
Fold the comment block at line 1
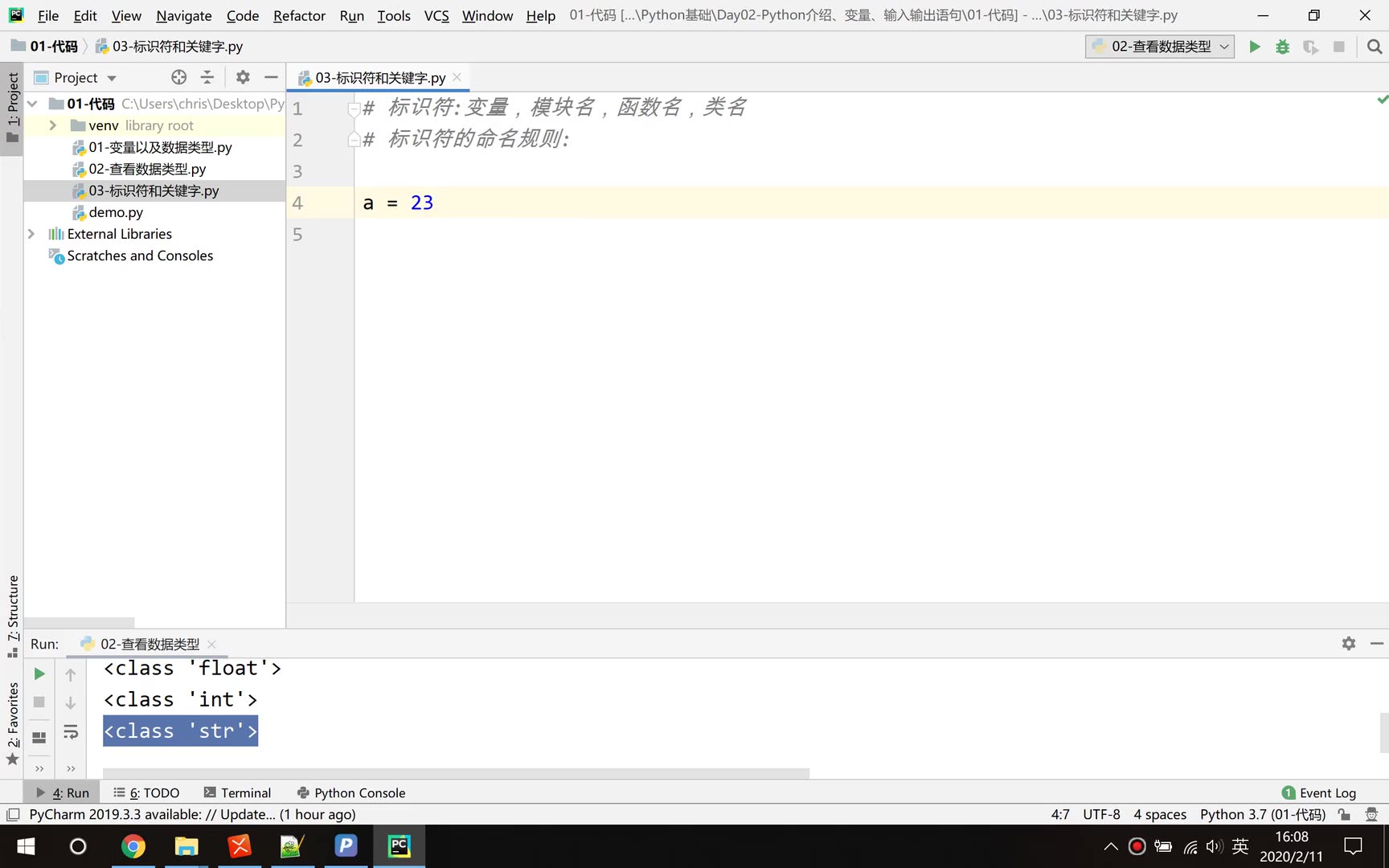tap(353, 108)
